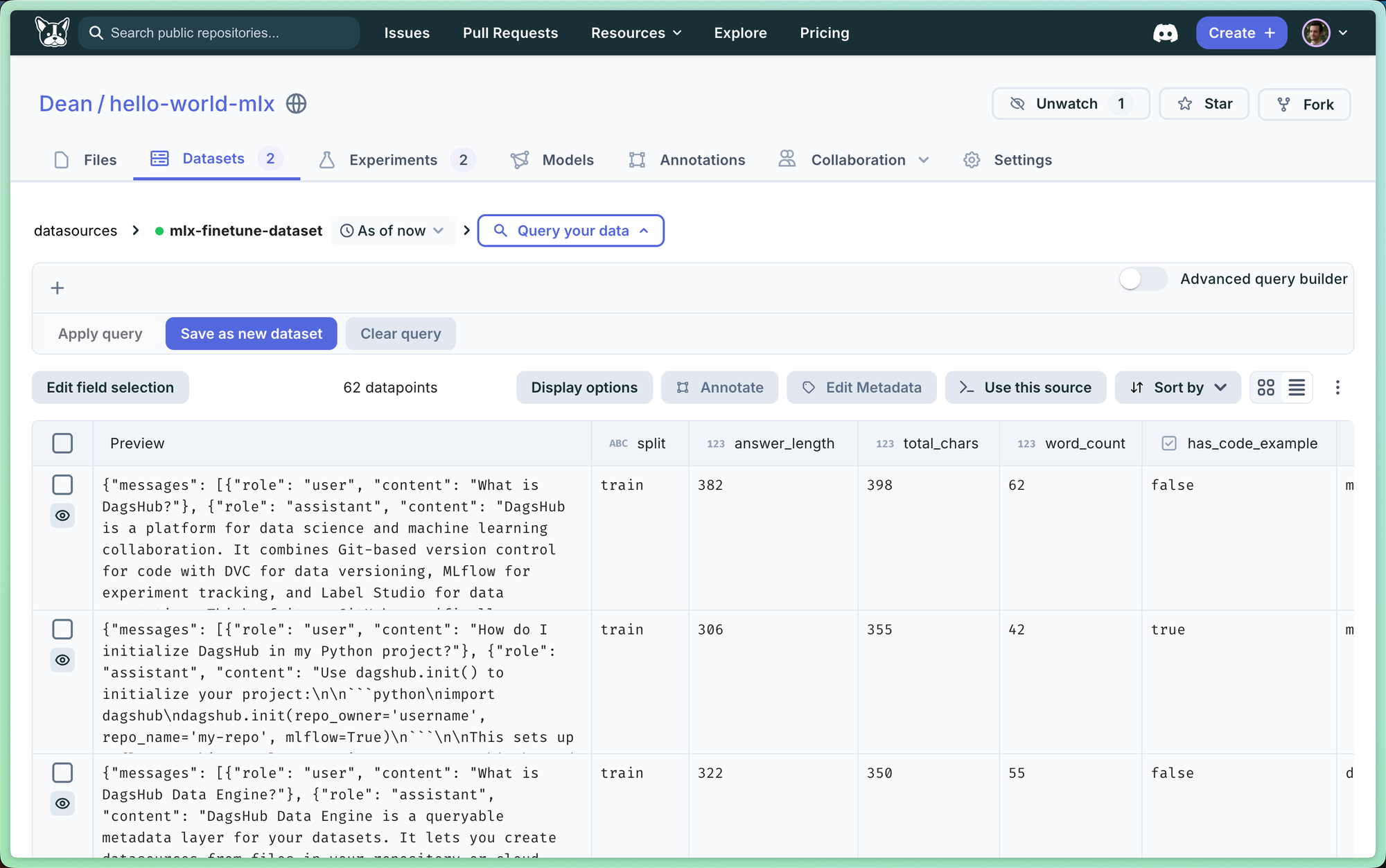Enable the Advanced query builder toggle
The width and height of the screenshot is (1386, 868).
1143,279
